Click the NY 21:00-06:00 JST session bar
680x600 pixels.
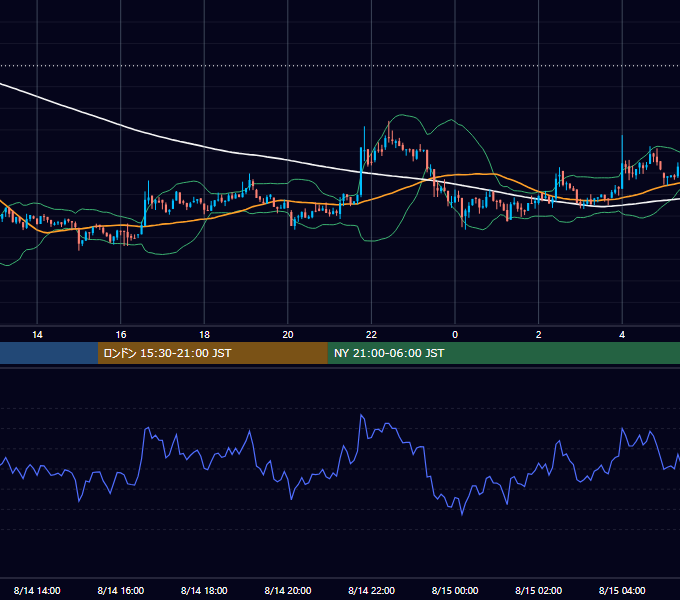tap(503, 353)
